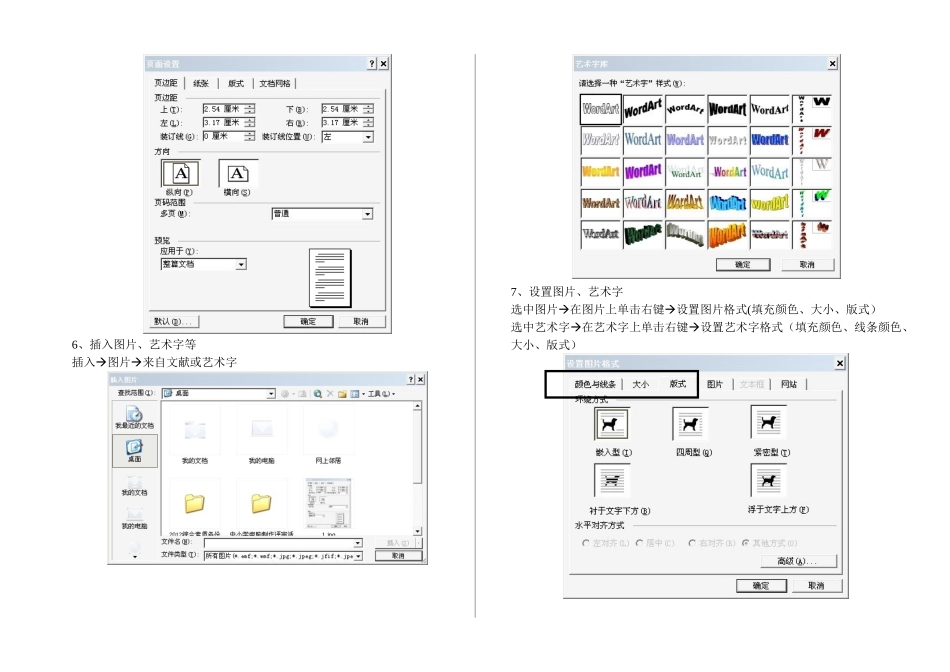The height and width of the screenshot is (672, 950).
Task: Click help question mark in 页面设置 dialog
Action: 372,64
